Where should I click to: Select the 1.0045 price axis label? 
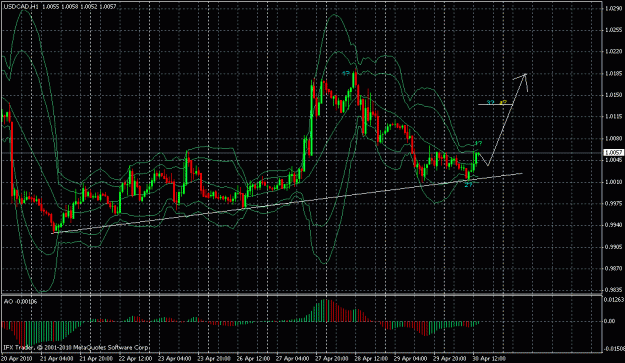tap(613, 160)
